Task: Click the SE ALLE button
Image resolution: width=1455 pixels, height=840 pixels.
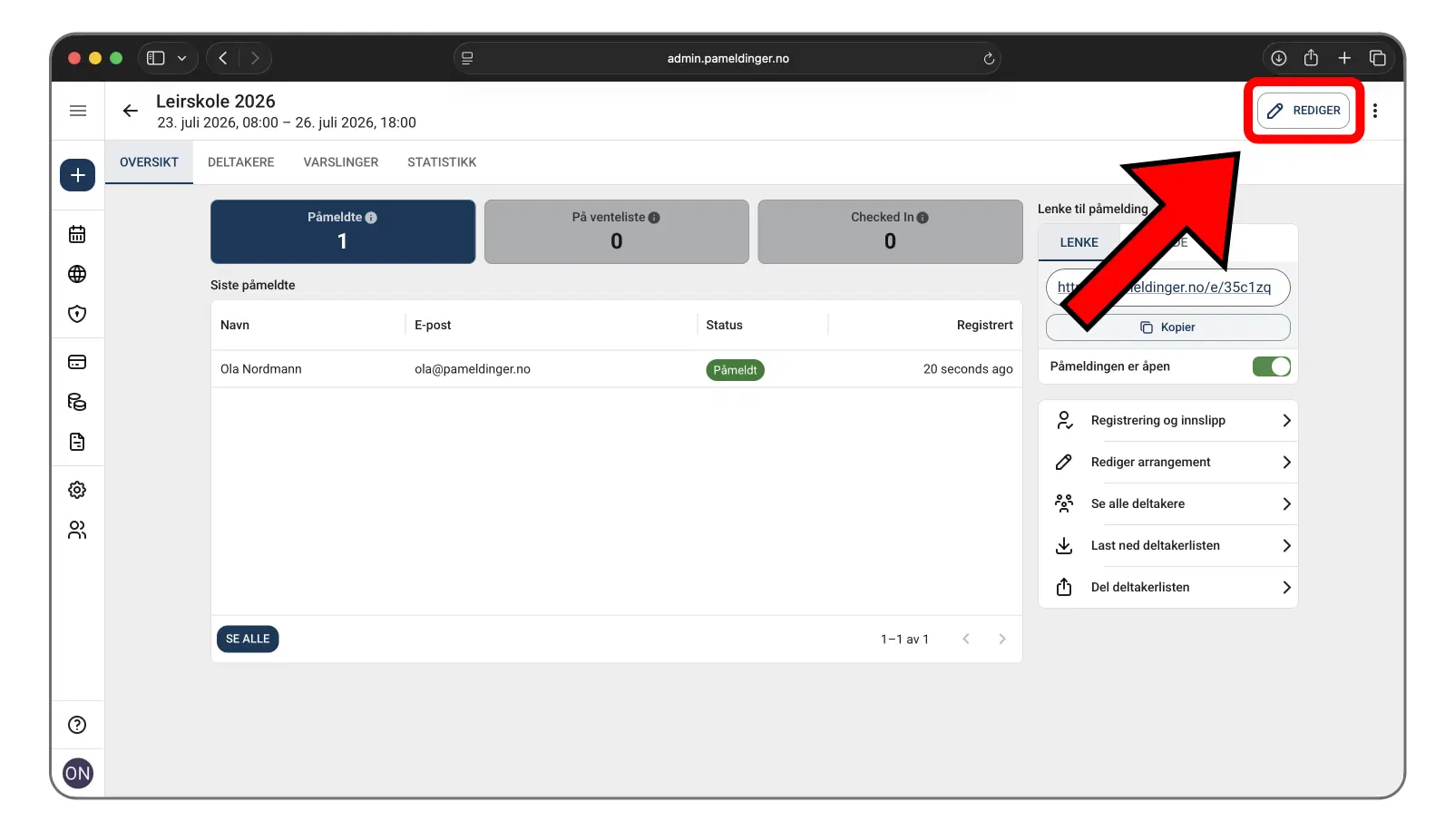Action: click(248, 640)
